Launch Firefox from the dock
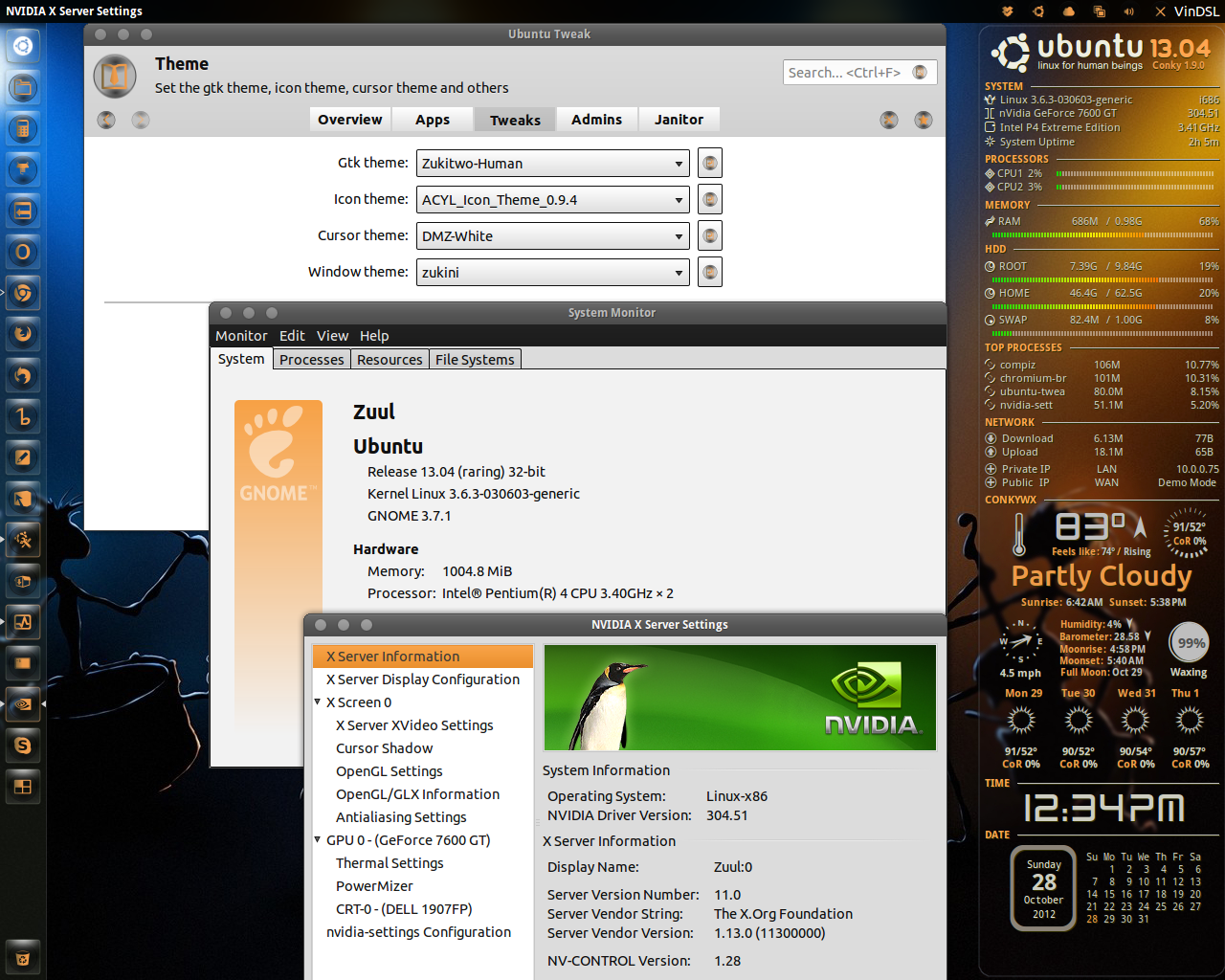This screenshot has width=1225, height=980. (x=23, y=334)
